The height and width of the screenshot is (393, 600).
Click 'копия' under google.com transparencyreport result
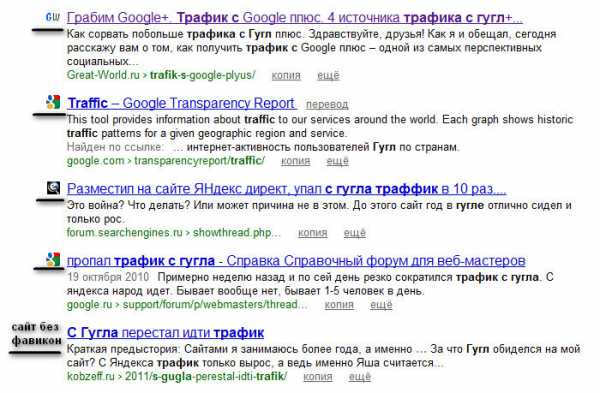pos(295,161)
